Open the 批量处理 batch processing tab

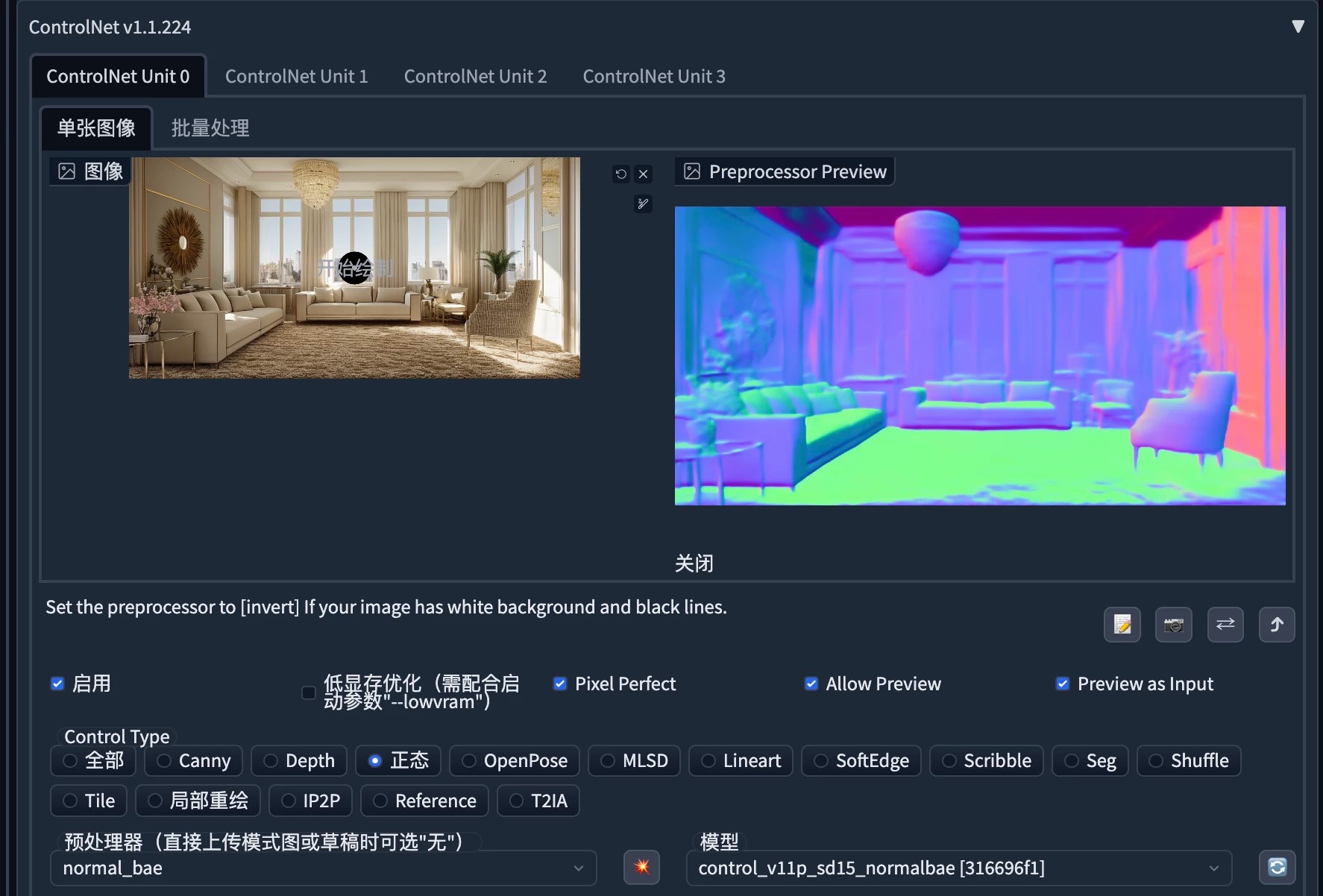pyautogui.click(x=210, y=128)
